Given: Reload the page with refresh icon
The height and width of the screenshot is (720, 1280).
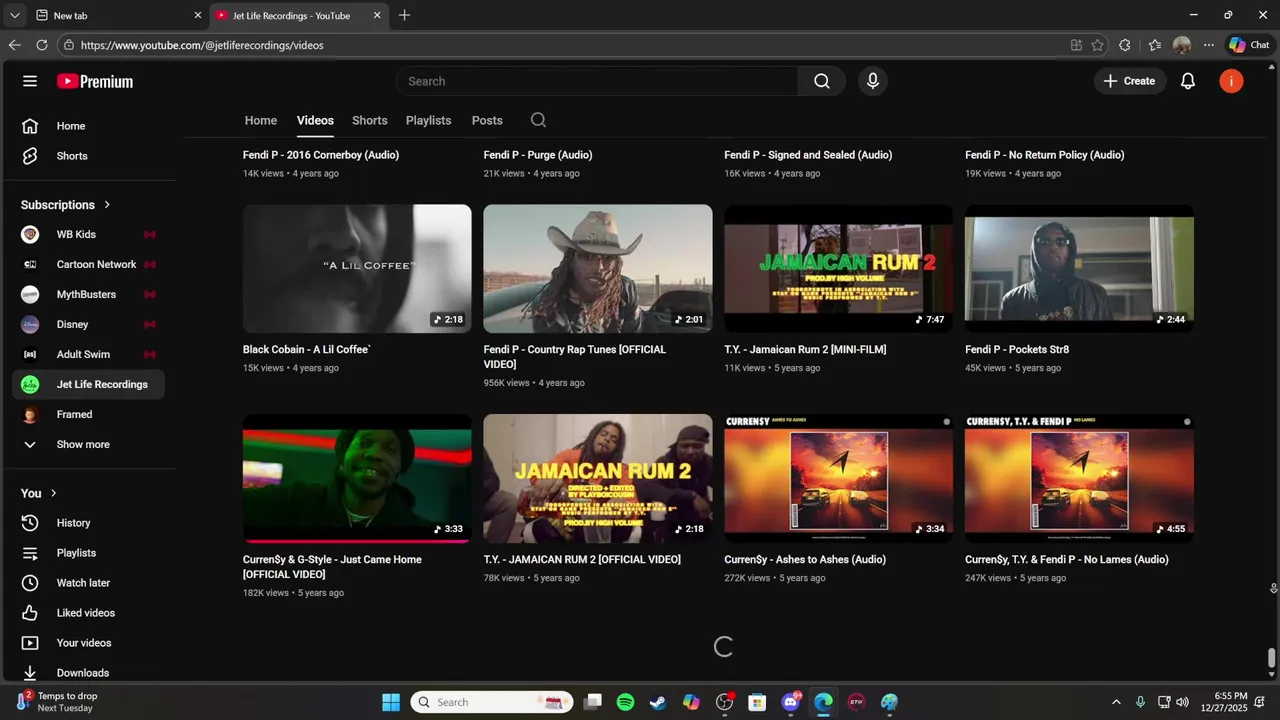Looking at the screenshot, I should [42, 45].
